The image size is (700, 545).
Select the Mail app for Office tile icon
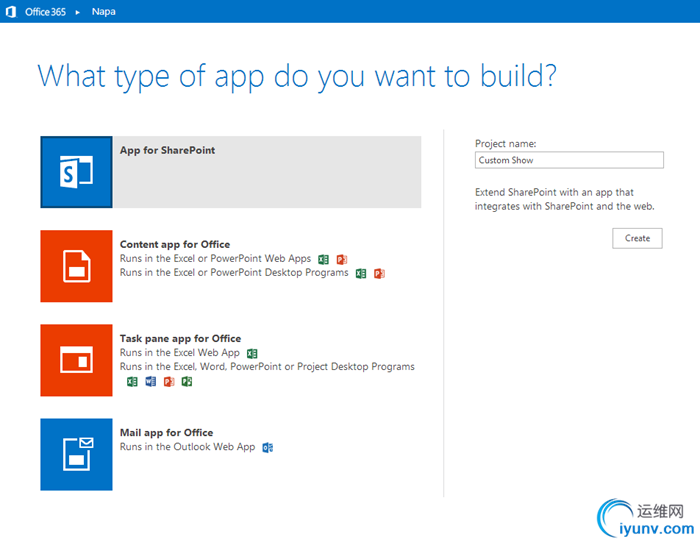point(76,454)
